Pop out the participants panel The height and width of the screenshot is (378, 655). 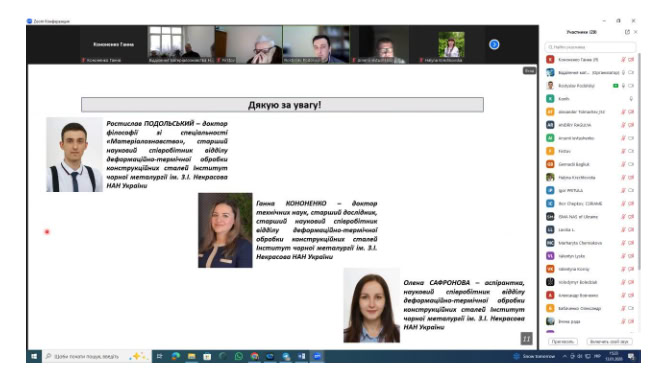pyautogui.click(x=627, y=32)
